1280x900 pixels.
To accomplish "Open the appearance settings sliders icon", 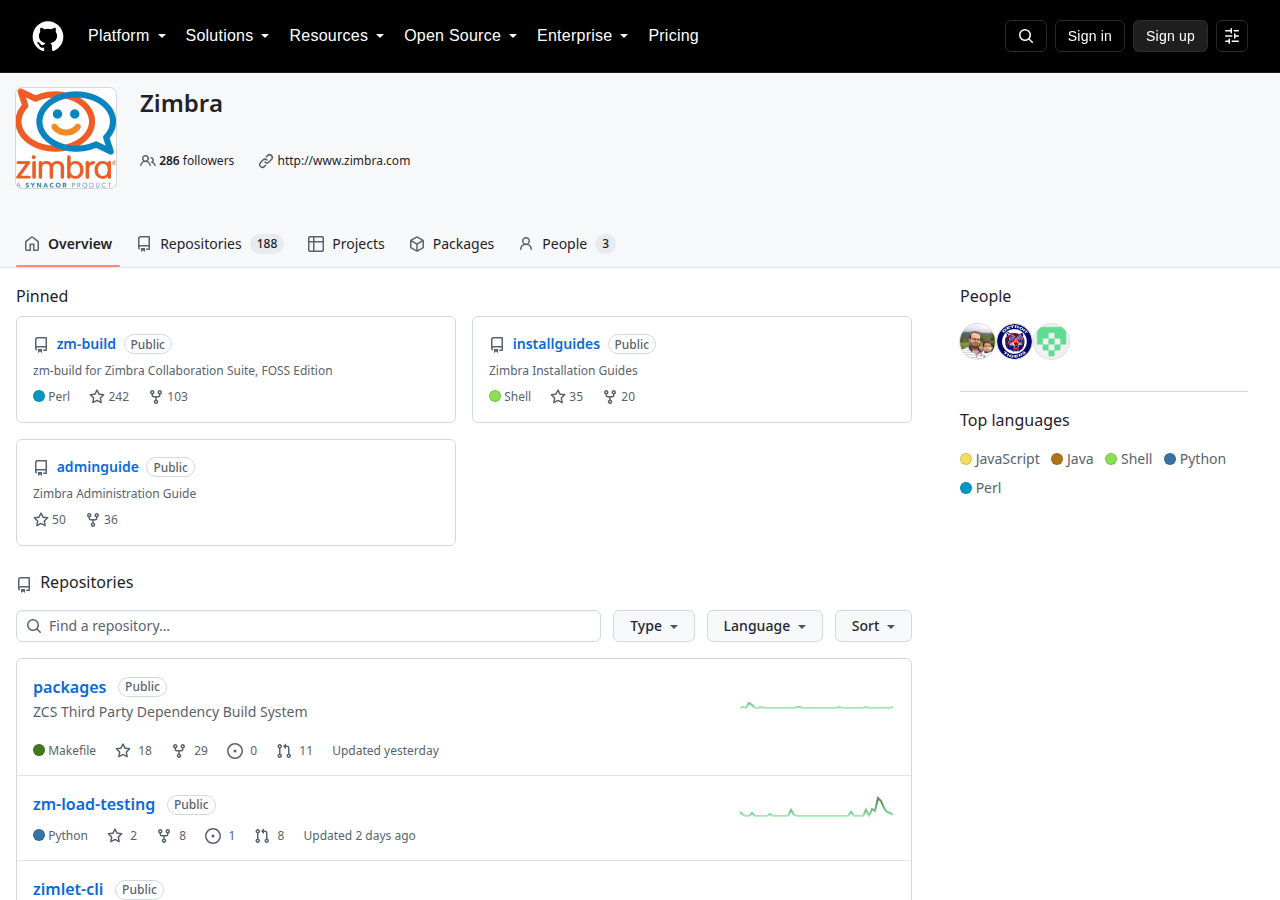I will 1232,36.
